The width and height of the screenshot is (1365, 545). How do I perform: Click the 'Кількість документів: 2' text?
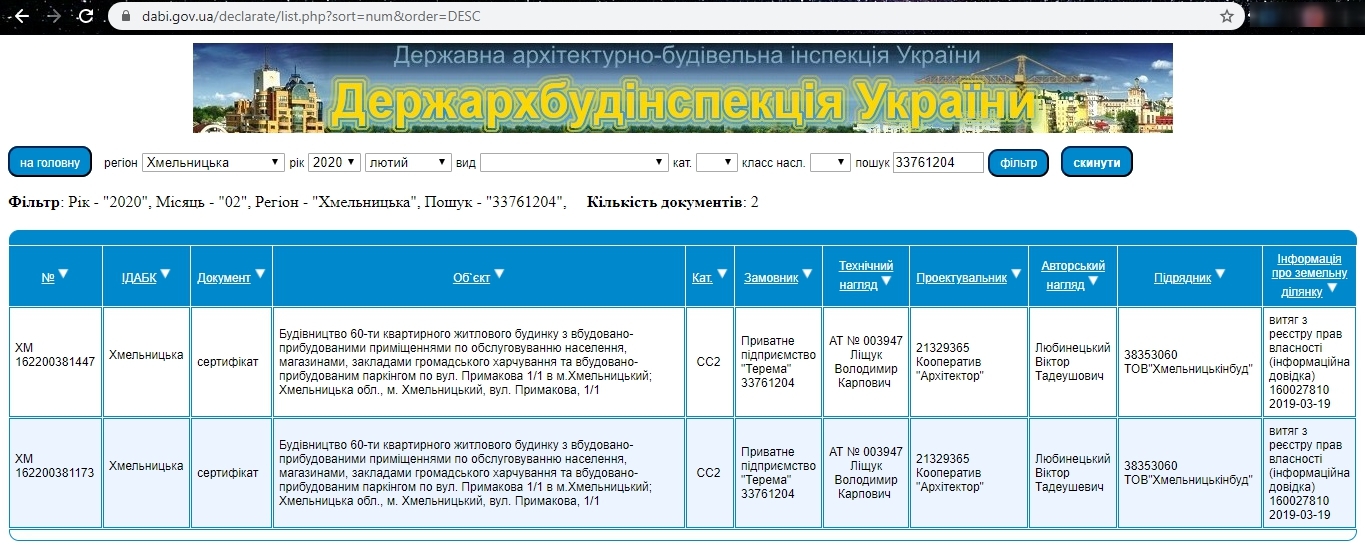point(673,202)
